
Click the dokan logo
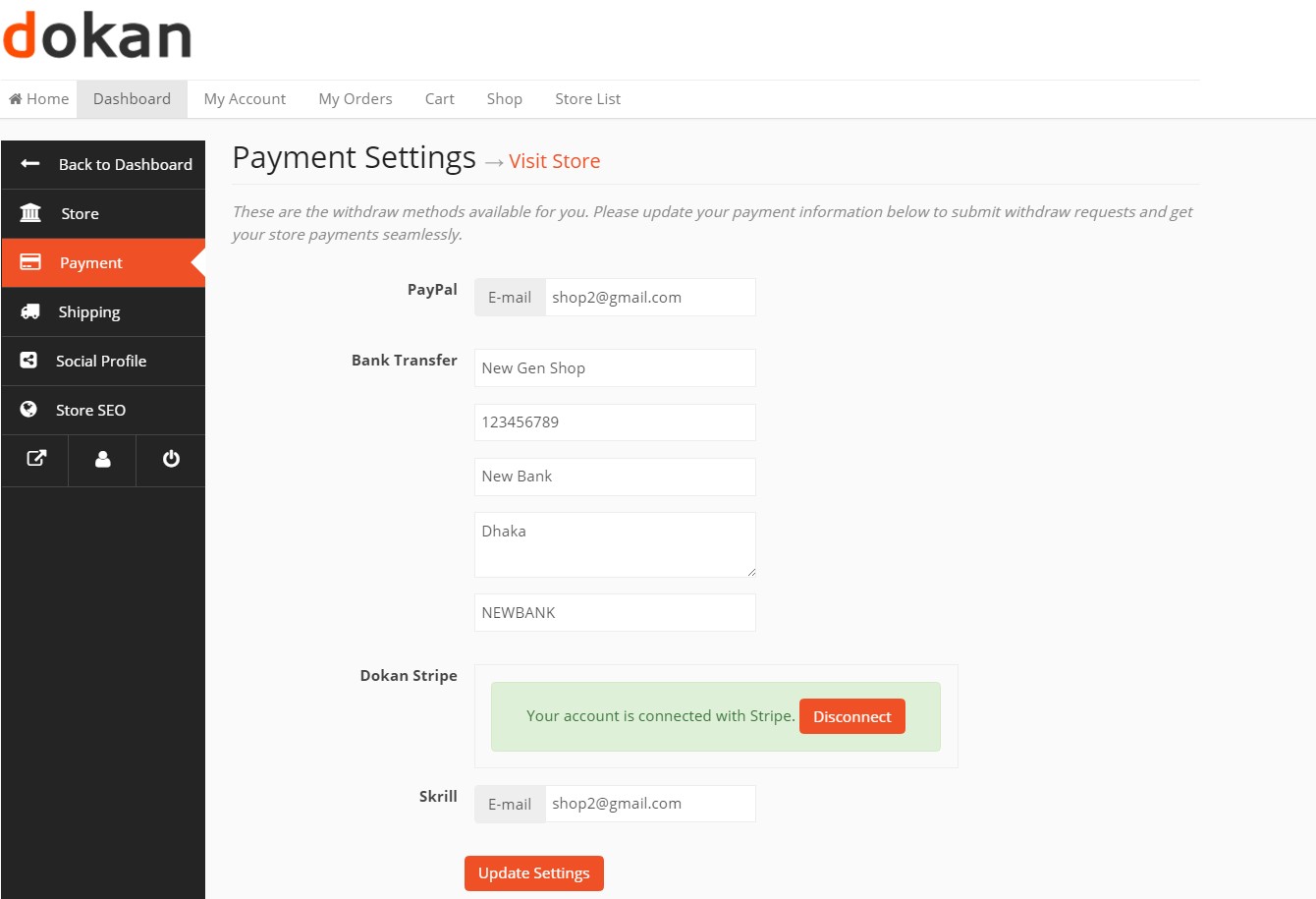point(97,36)
